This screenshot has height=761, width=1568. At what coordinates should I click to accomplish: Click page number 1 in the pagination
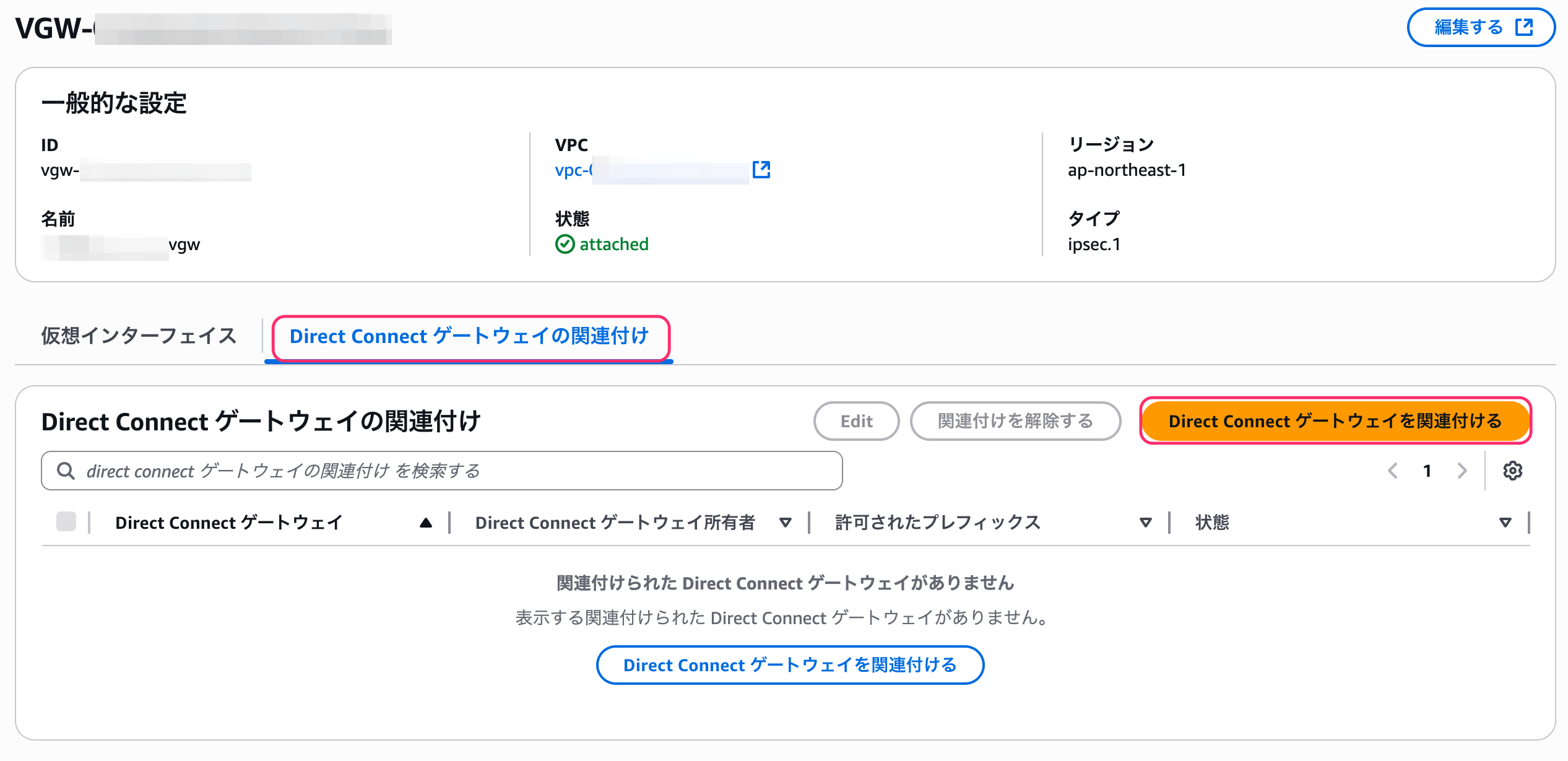[1427, 471]
